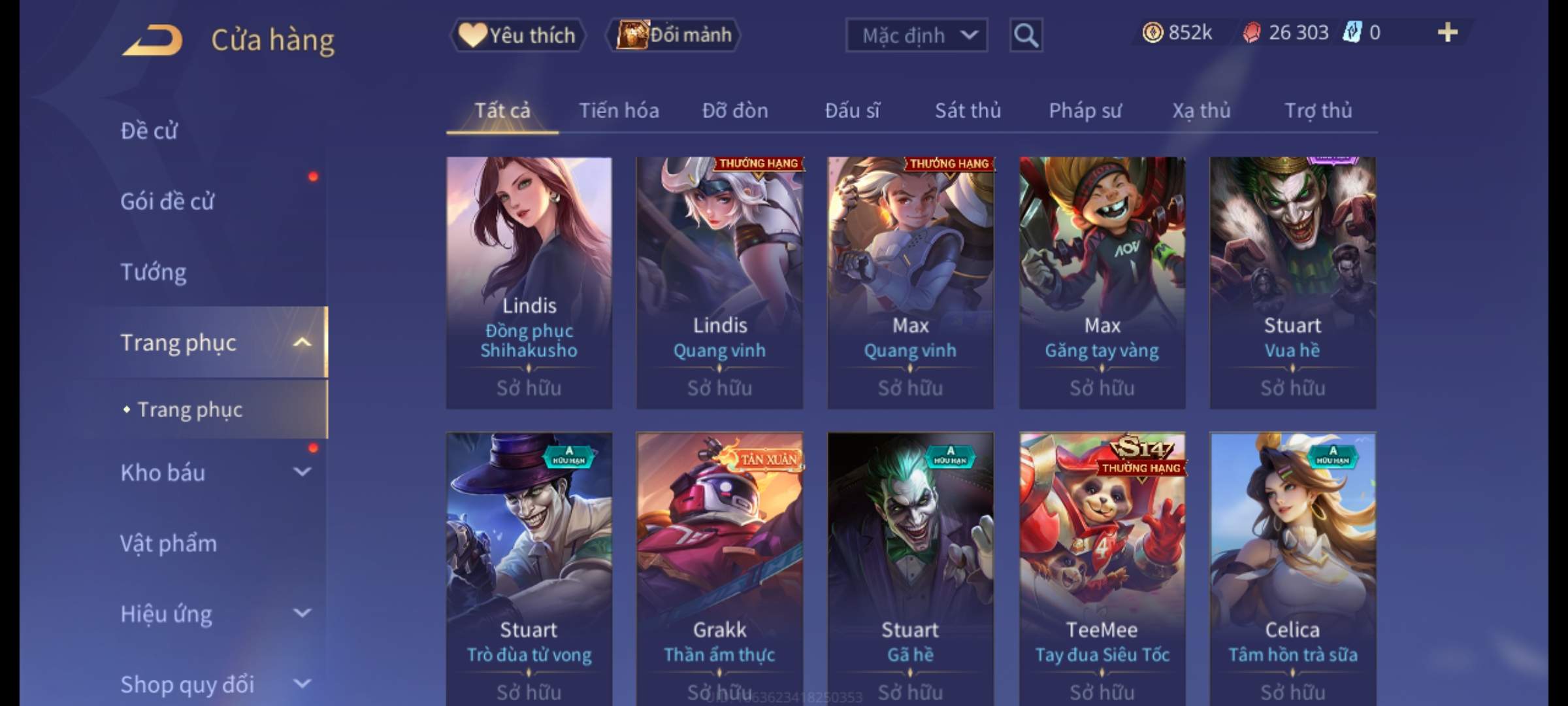Expand the Kho báu sidebar section
Image resolution: width=1568 pixels, height=706 pixels.
302,471
